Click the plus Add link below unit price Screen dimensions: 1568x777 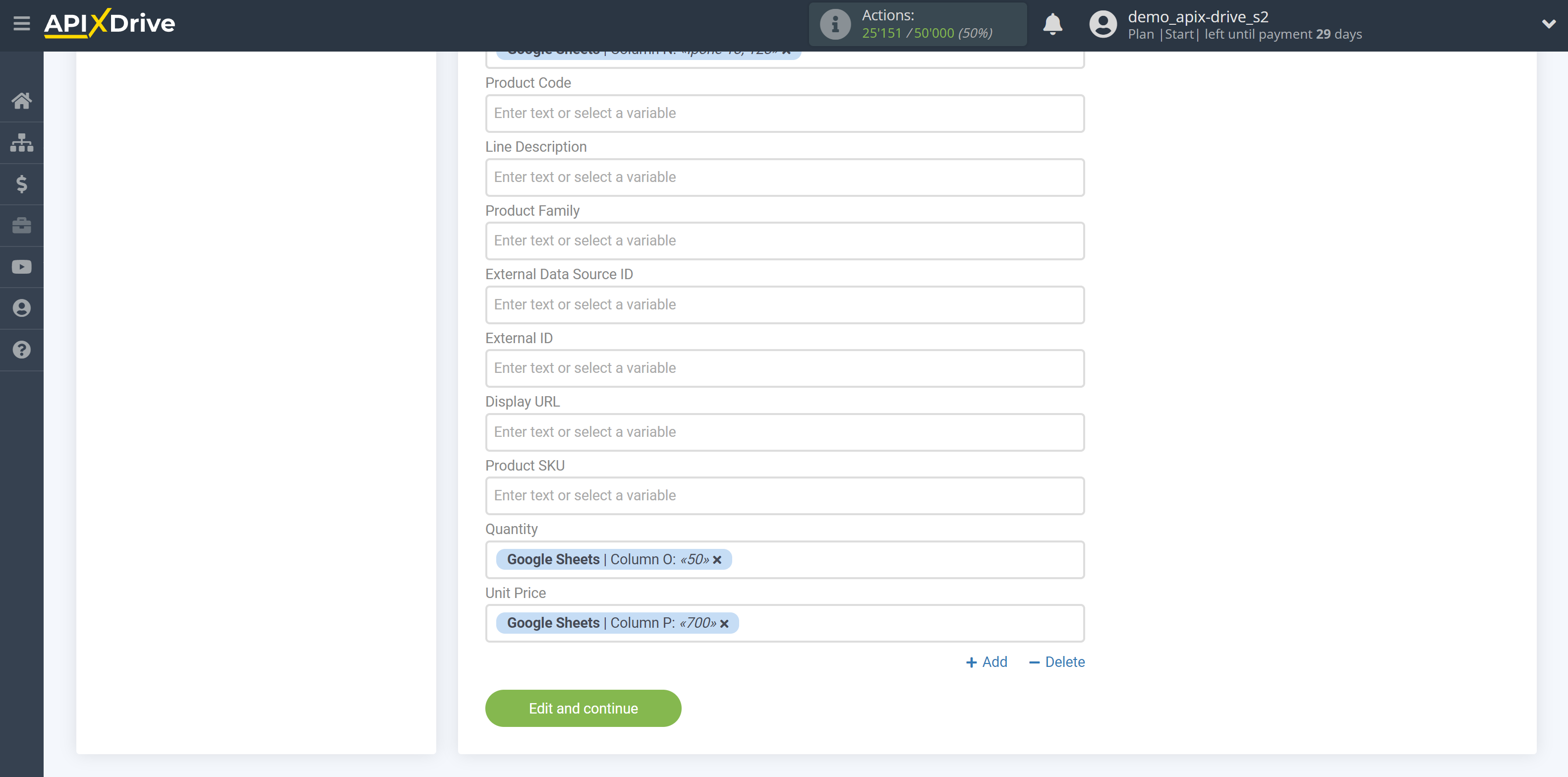click(x=985, y=662)
